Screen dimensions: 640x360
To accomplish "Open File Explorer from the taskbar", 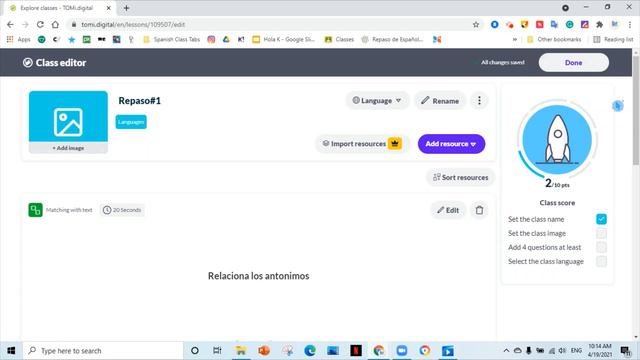I will click(241, 351).
